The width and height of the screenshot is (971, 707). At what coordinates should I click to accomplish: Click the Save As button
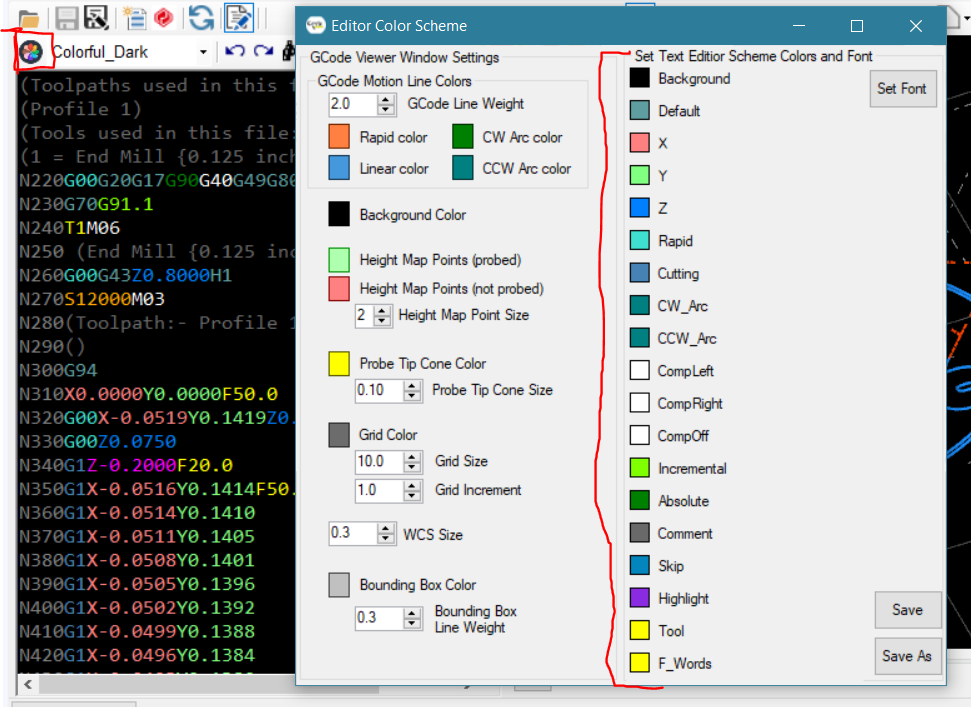[x=907, y=656]
